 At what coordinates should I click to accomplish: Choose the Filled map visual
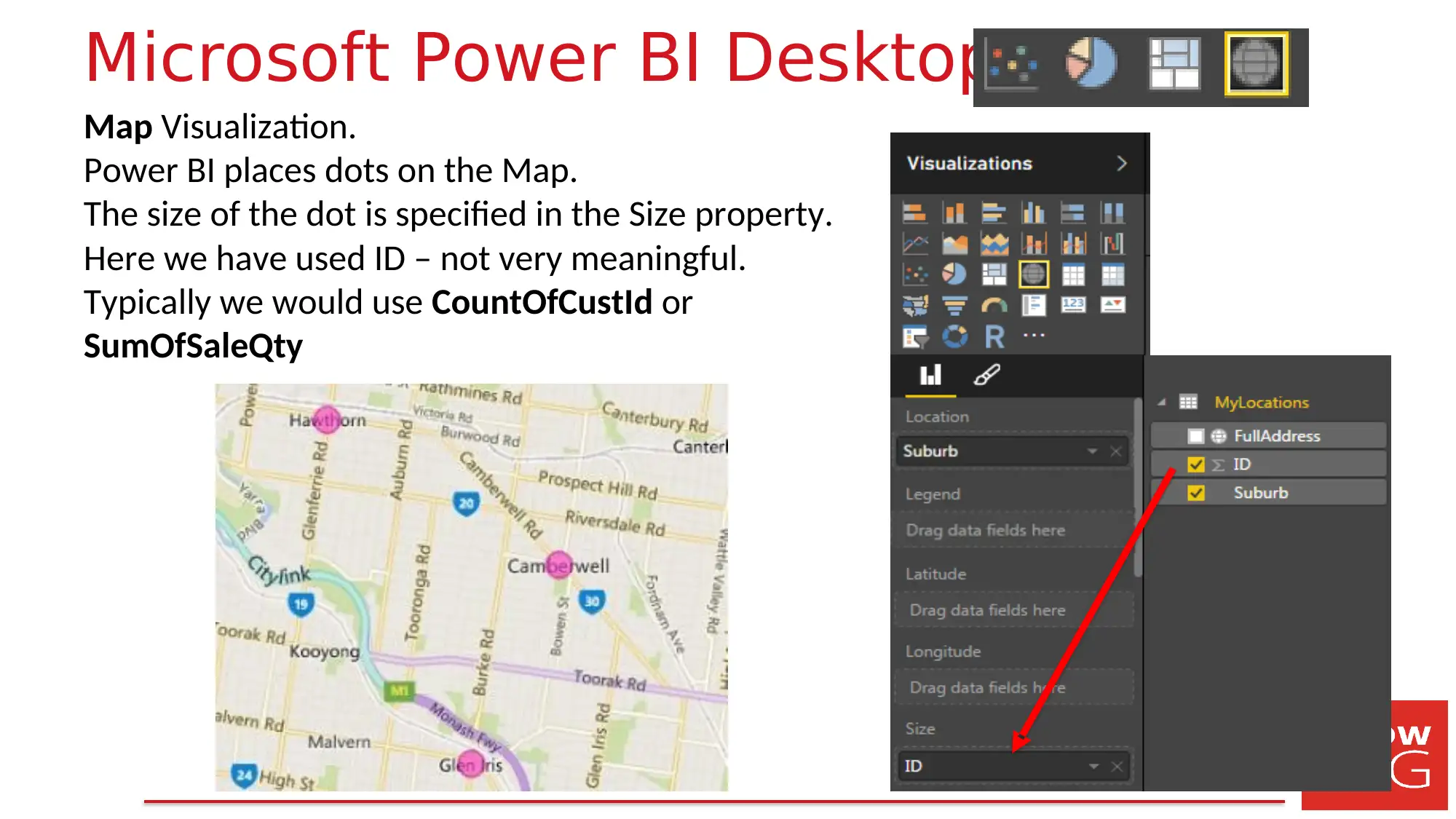915,305
